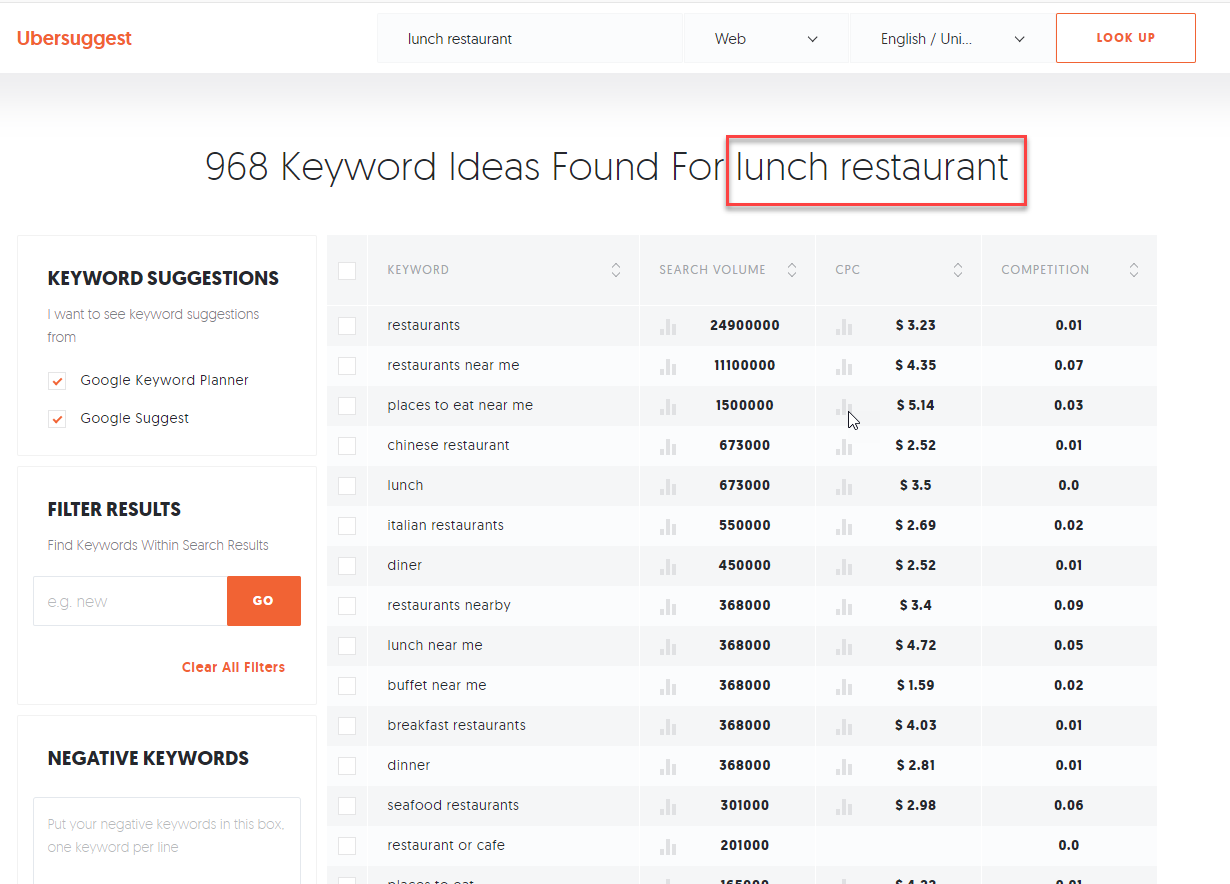
Task: Open search volume chart for restaurants row
Action: pyautogui.click(x=668, y=326)
